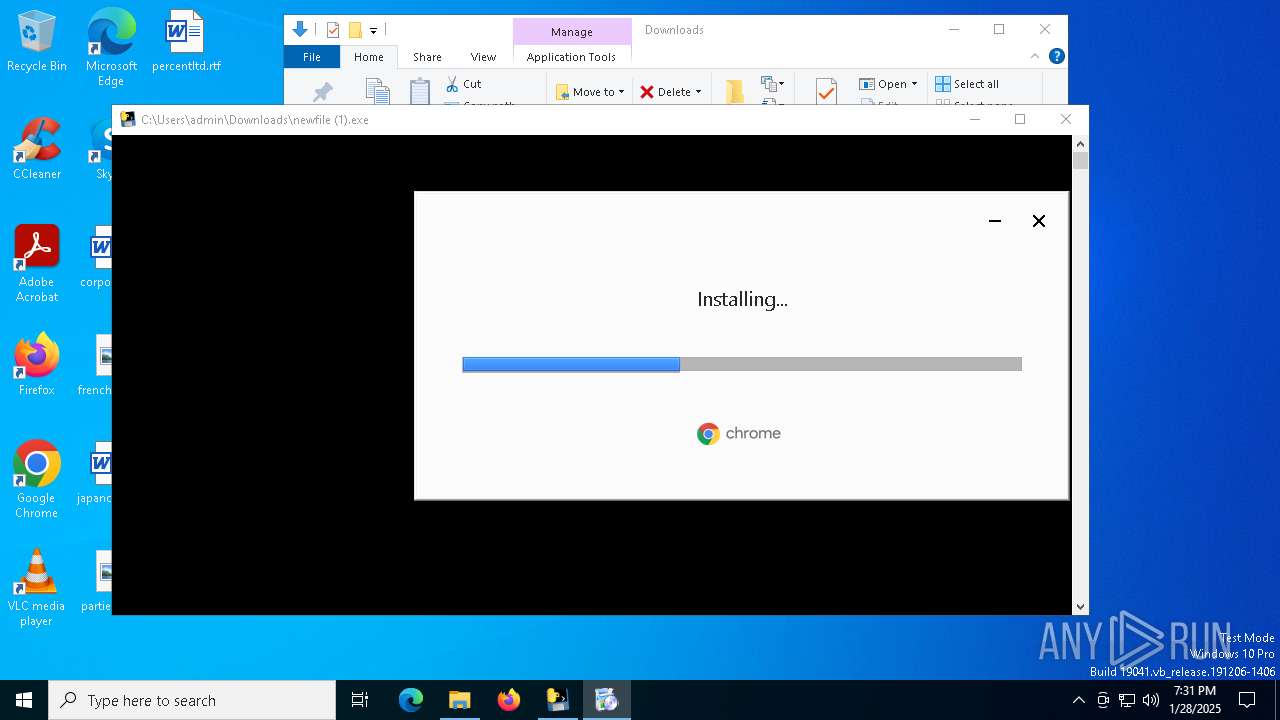This screenshot has width=1280, height=720.
Task: Open the Move to dropdown
Action: [x=590, y=92]
